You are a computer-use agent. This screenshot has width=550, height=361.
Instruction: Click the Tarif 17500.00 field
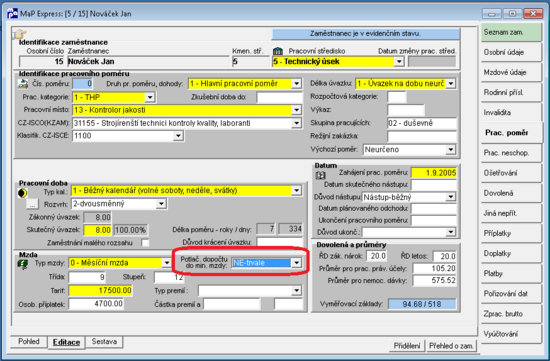click(101, 290)
